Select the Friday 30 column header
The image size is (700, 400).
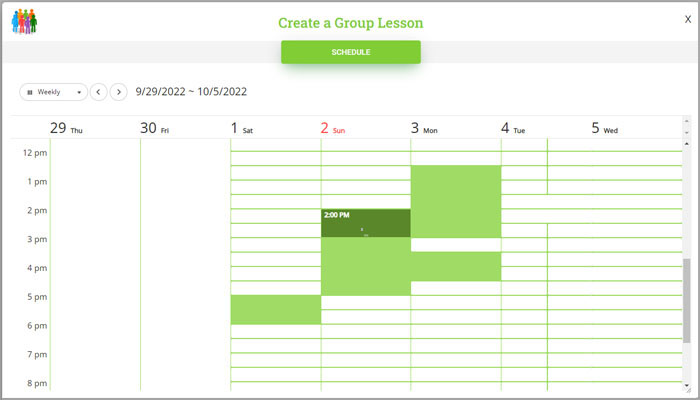[x=155, y=128]
